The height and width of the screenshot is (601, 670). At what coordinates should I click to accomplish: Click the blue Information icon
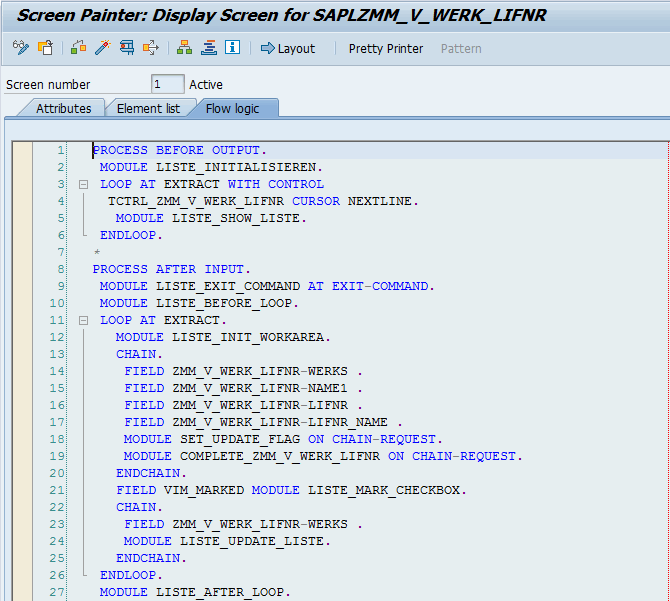click(x=232, y=47)
